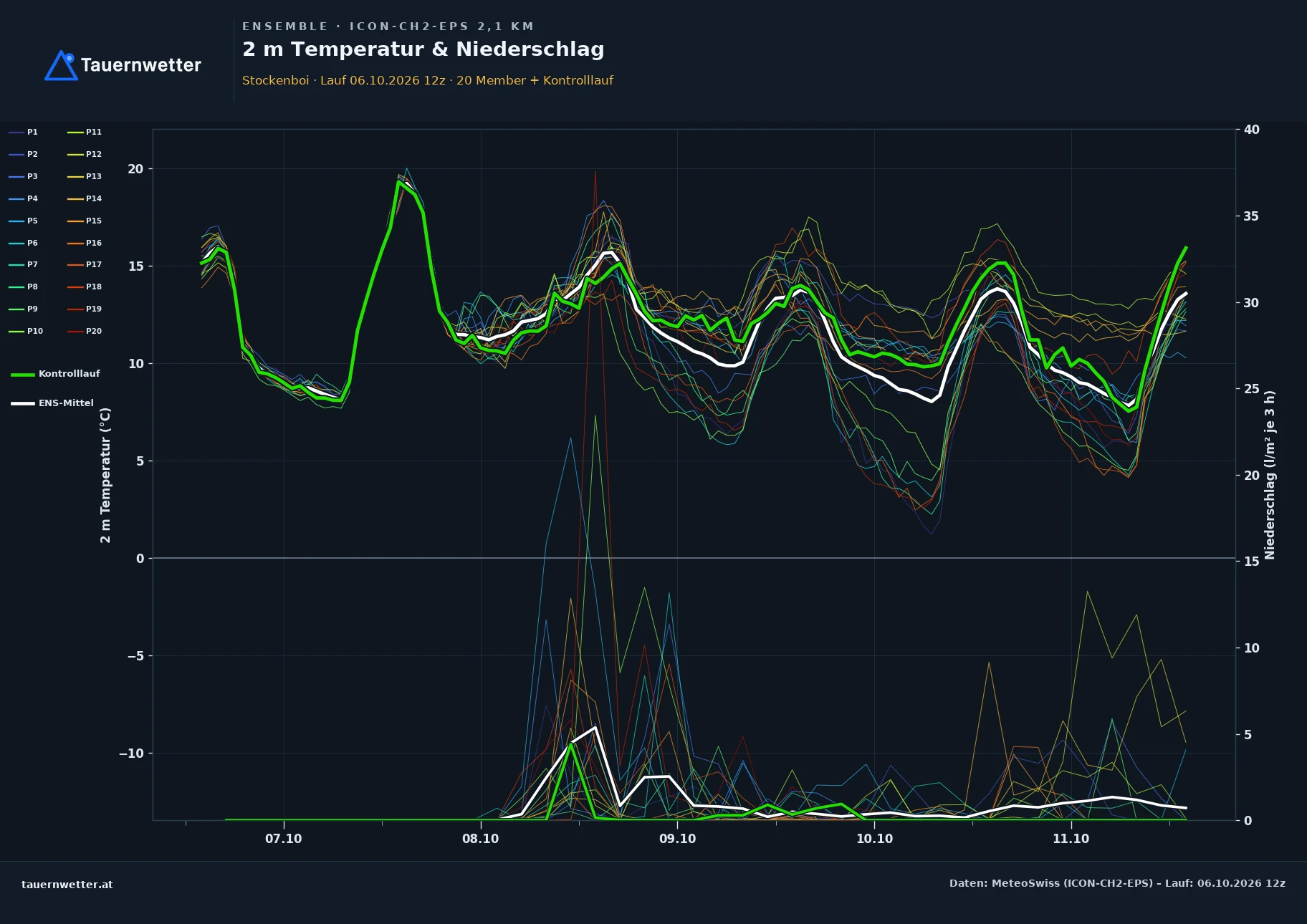Toggle the P16 orange legend entry
The image size is (1307, 924).
coord(85,244)
